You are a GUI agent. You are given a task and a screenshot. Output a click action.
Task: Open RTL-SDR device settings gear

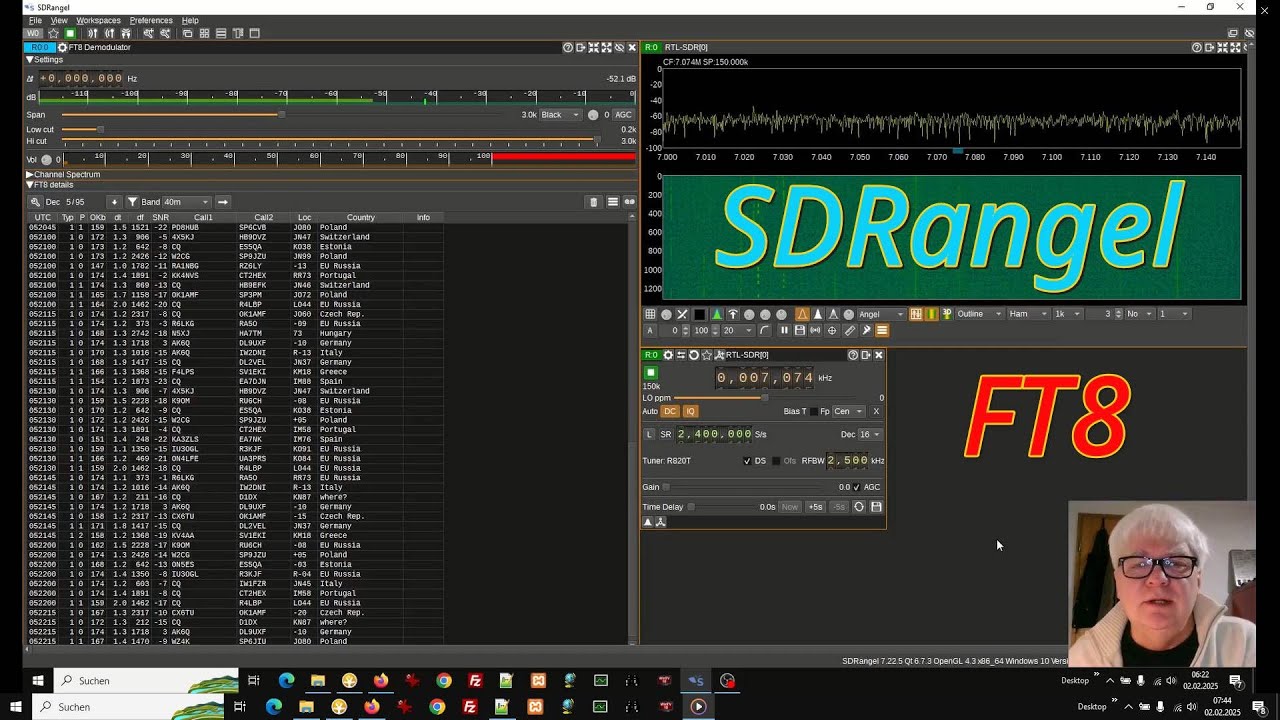(x=668, y=355)
